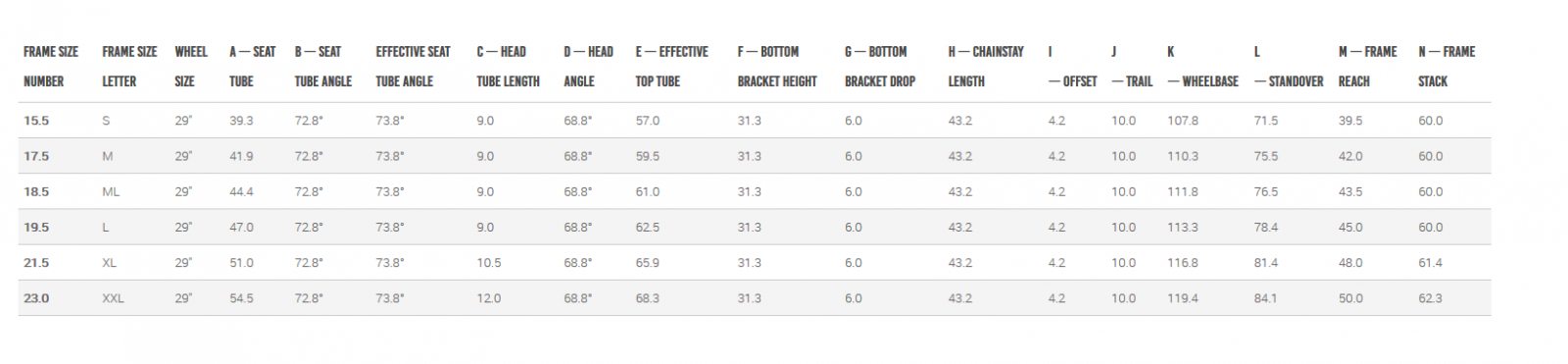Select the N — Frame Stack header
This screenshot has width=1568, height=364.
[1446, 67]
